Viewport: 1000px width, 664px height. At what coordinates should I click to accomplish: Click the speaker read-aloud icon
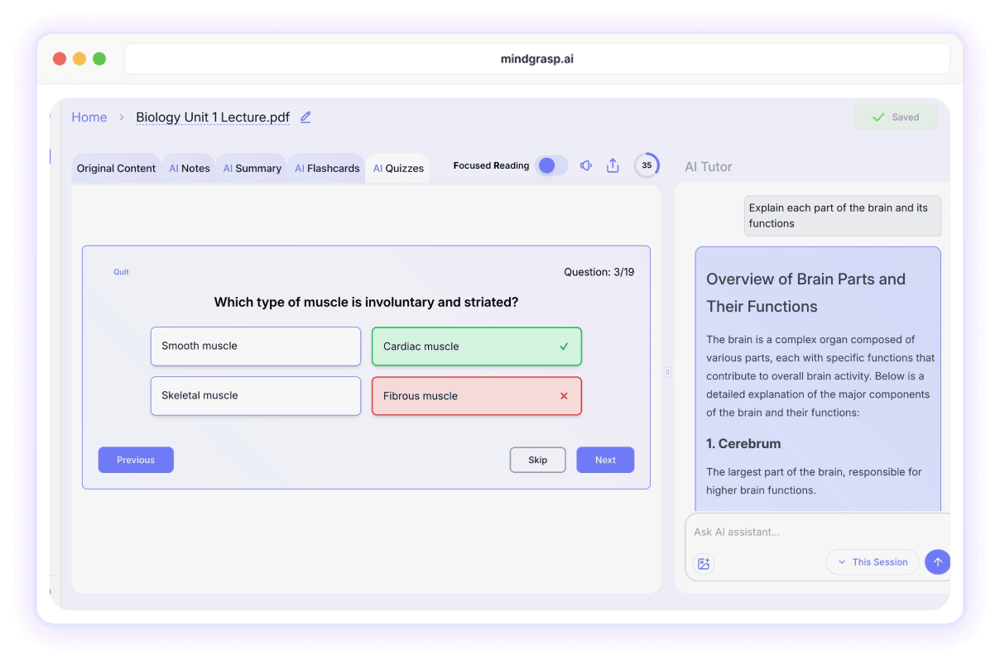coord(586,166)
